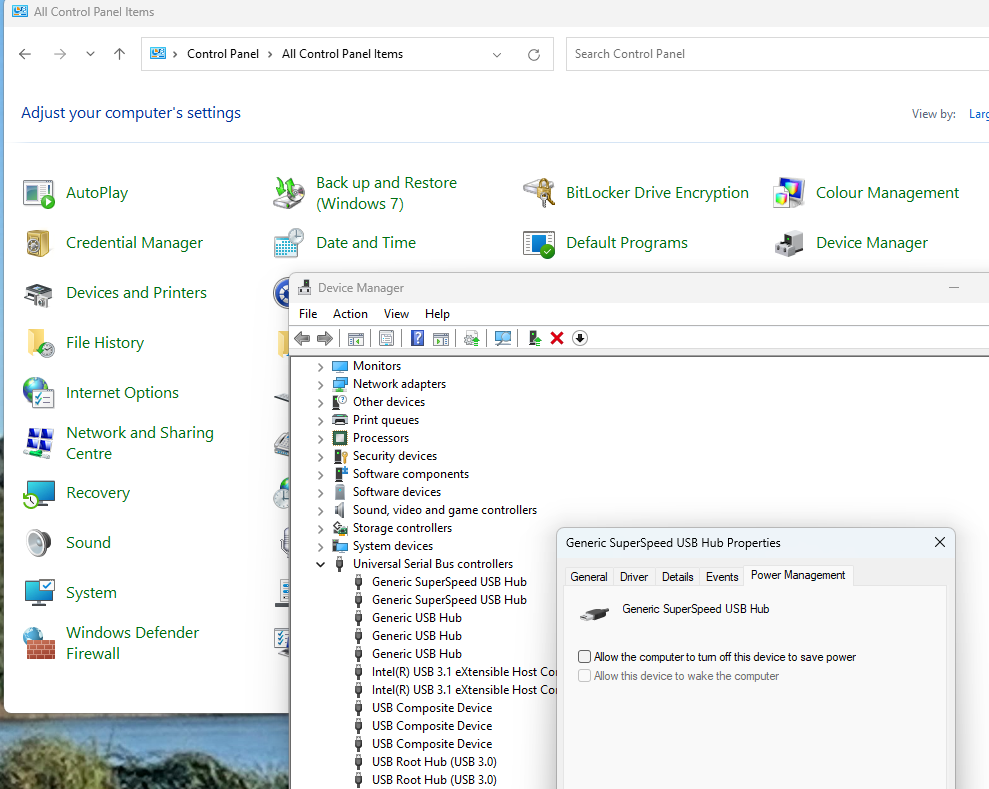This screenshot has height=789, width=989.
Task: Open Network and Sharing Centre
Action: pyautogui.click(x=139, y=443)
